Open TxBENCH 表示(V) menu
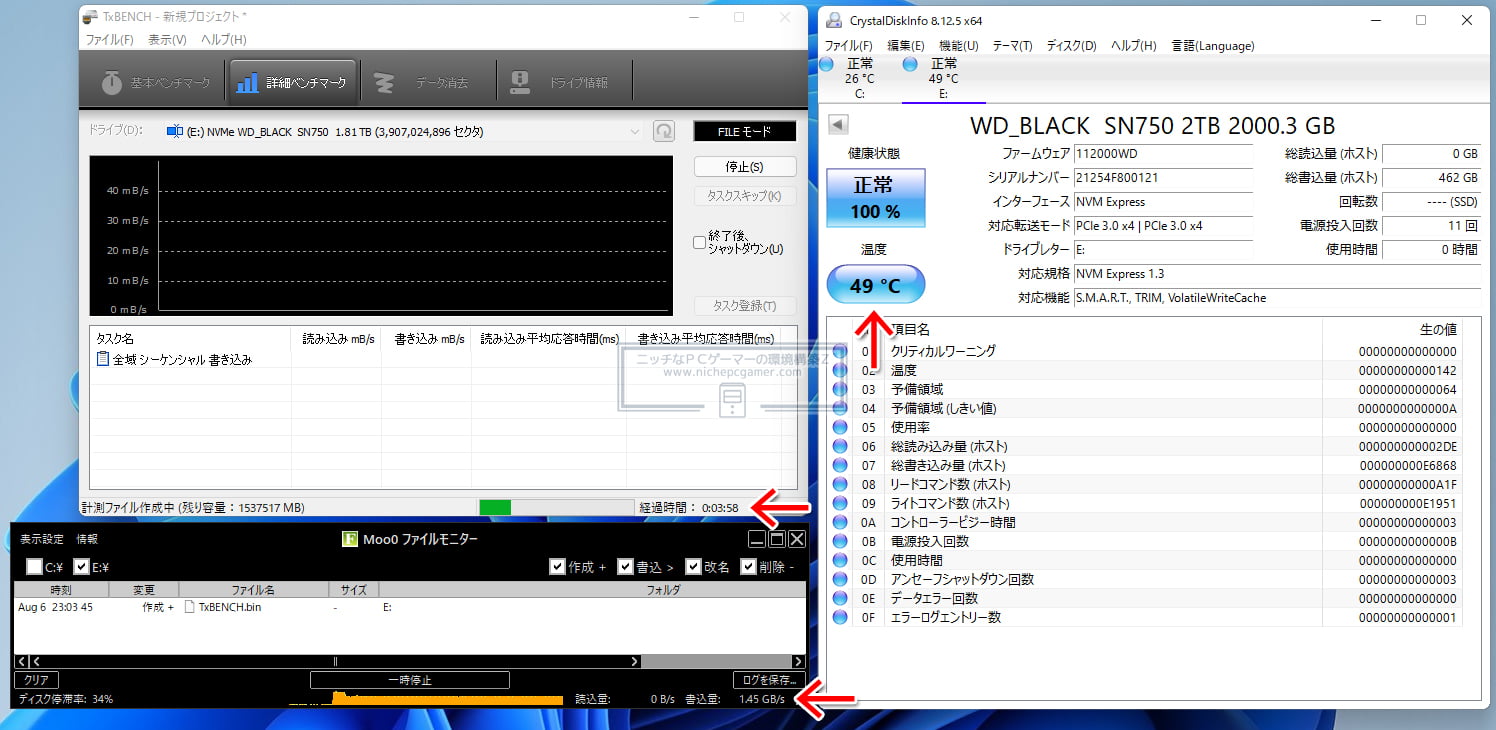The image size is (1496, 730). 167,40
